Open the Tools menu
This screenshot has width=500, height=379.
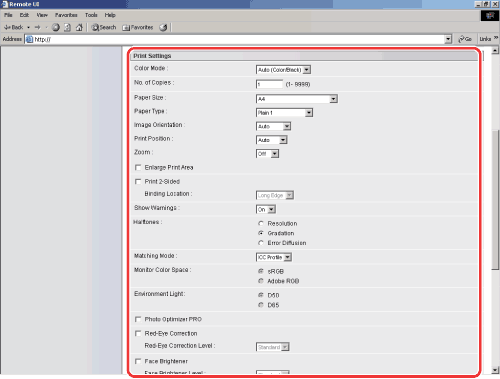pos(91,15)
